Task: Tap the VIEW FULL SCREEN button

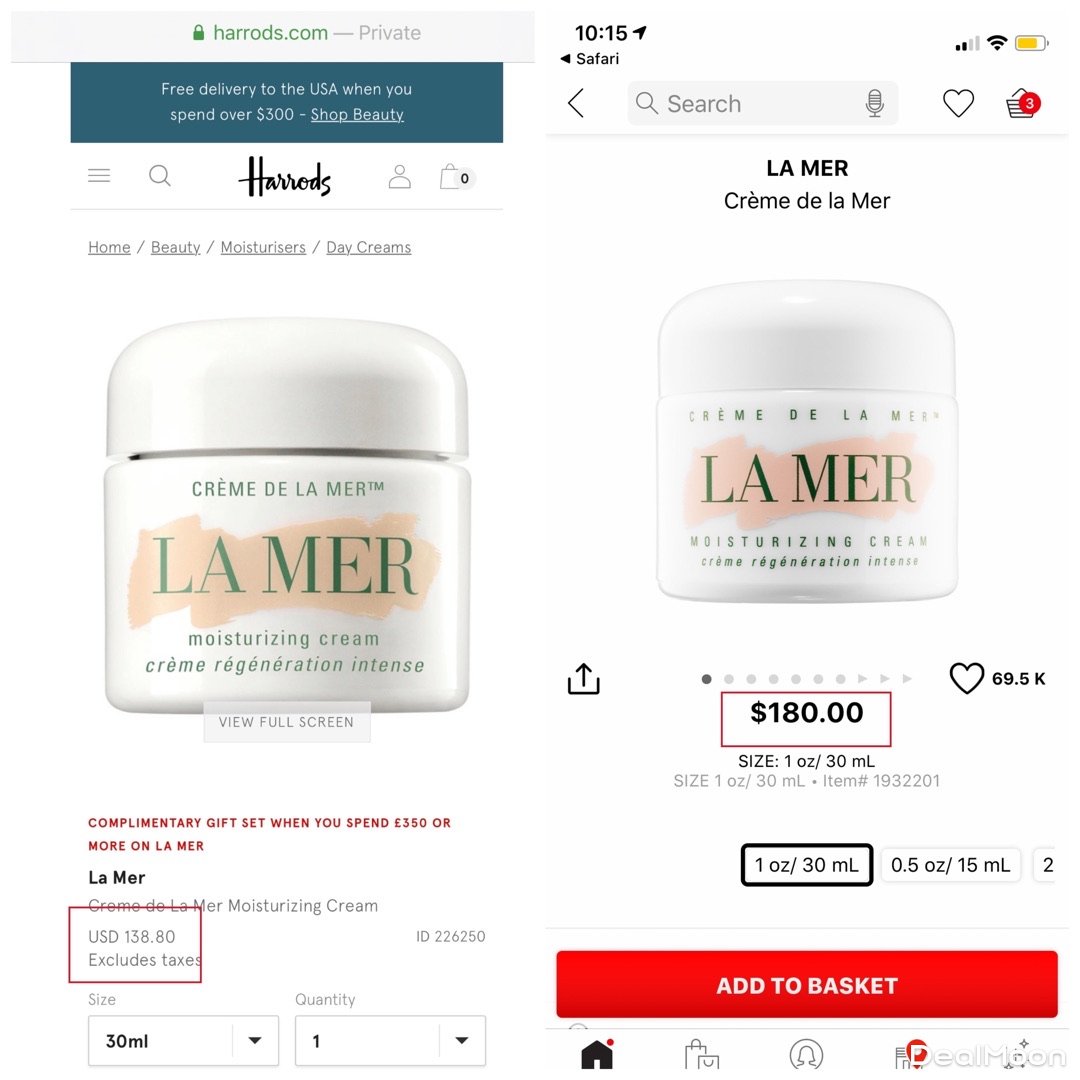Action: tap(287, 722)
